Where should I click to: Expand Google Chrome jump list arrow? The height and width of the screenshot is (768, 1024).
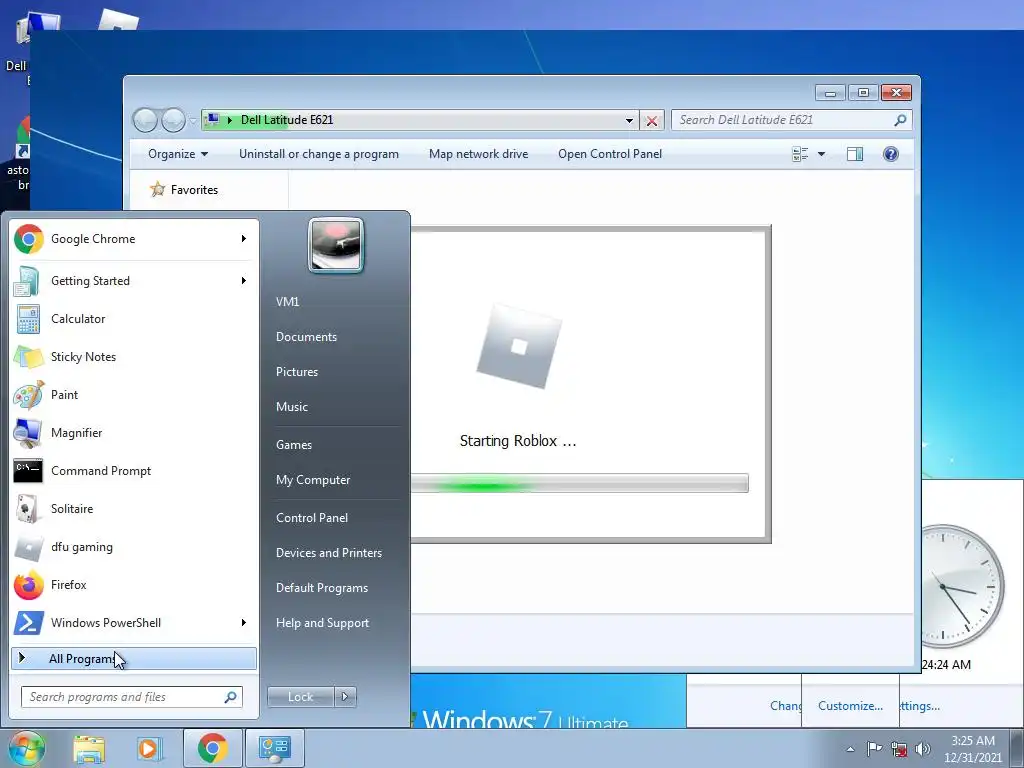[x=244, y=239]
